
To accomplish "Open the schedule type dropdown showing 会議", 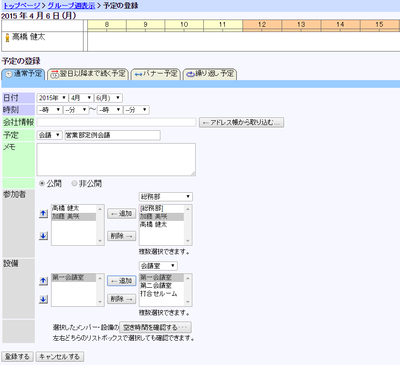I will (50, 135).
